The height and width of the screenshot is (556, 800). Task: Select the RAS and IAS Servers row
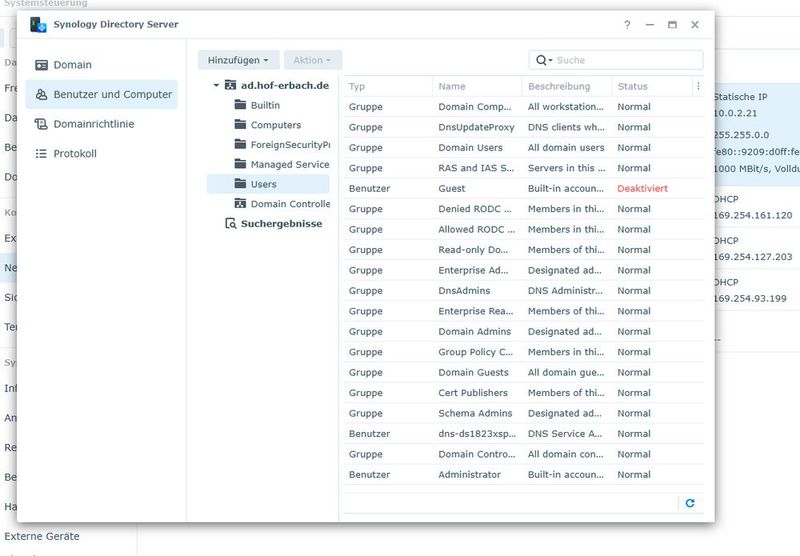(524, 168)
